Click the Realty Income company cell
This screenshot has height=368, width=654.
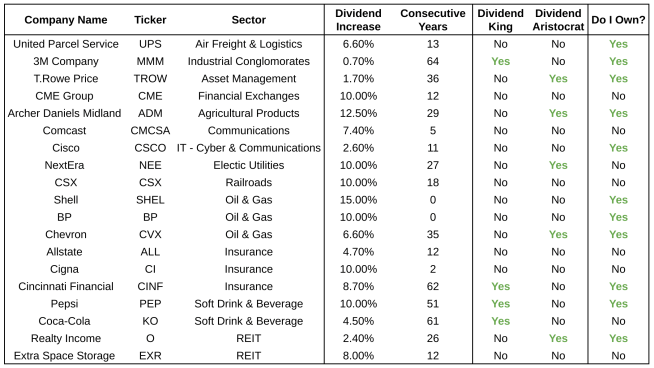click(66, 338)
